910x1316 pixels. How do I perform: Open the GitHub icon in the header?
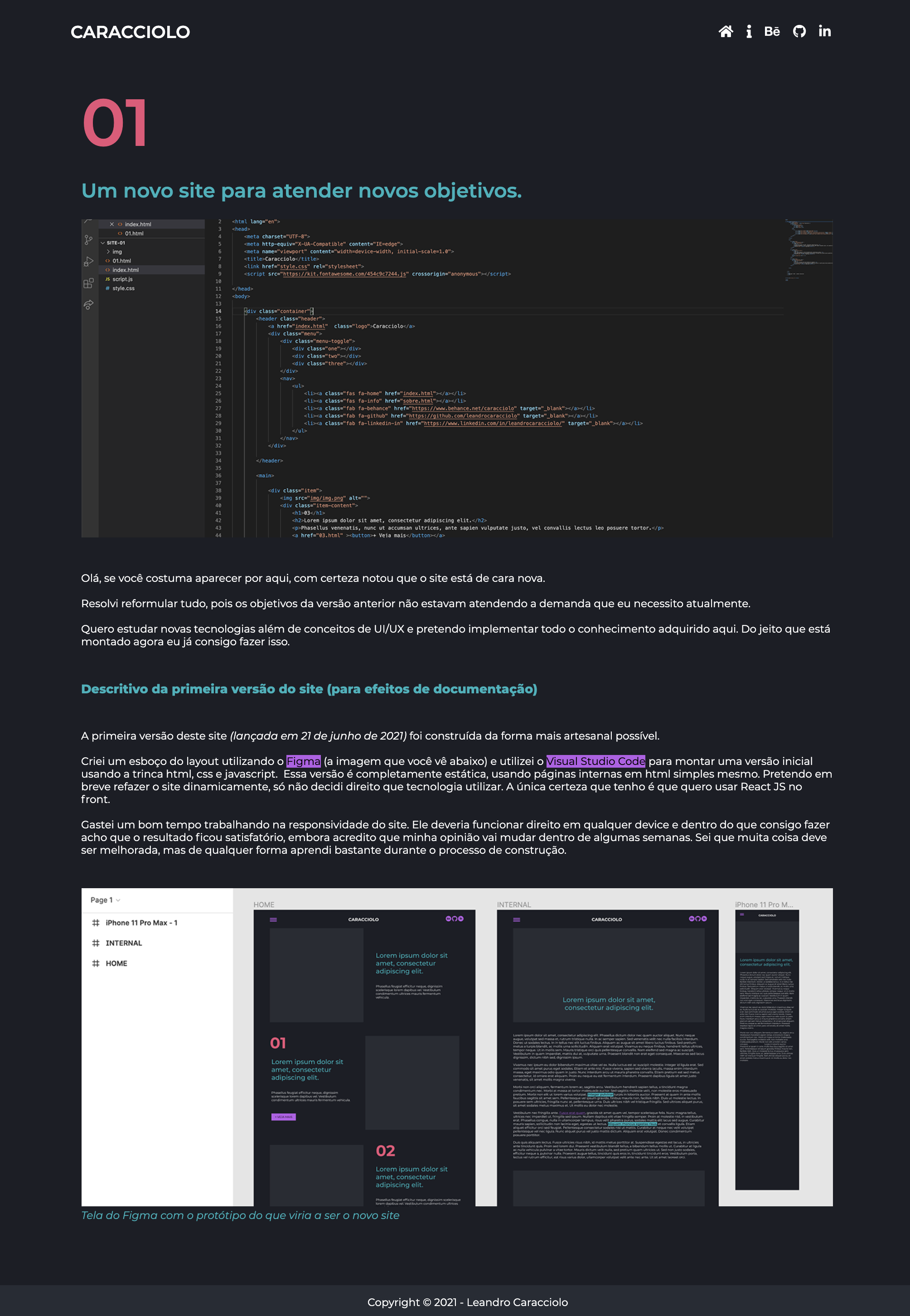coord(799,32)
